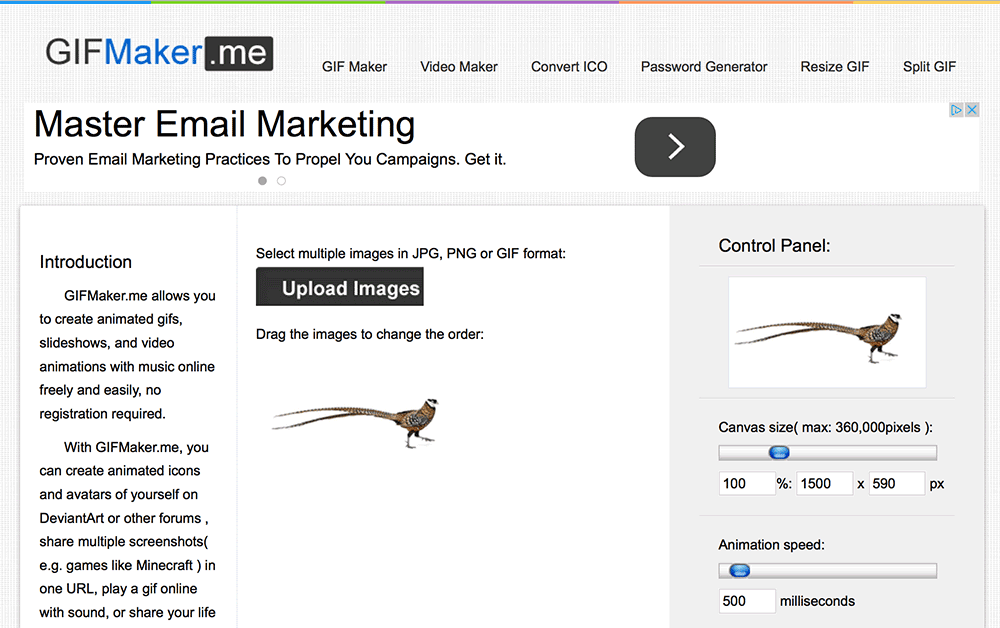This screenshot has height=628, width=1000.
Task: Click the Upload Images button
Action: [x=340, y=287]
